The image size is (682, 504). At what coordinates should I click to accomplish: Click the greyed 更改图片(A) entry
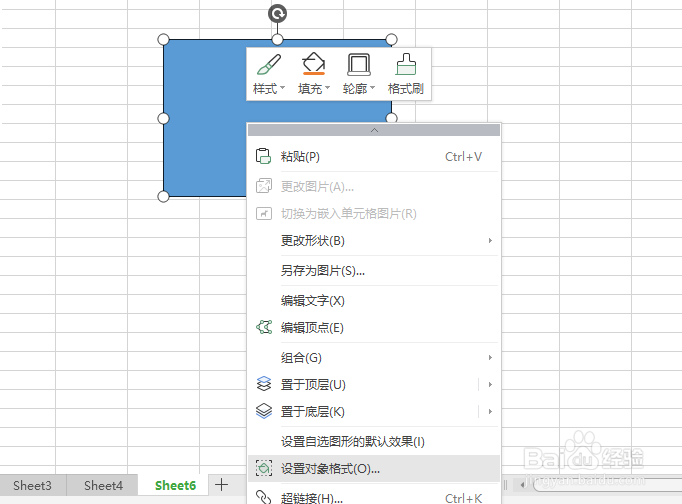click(374, 187)
